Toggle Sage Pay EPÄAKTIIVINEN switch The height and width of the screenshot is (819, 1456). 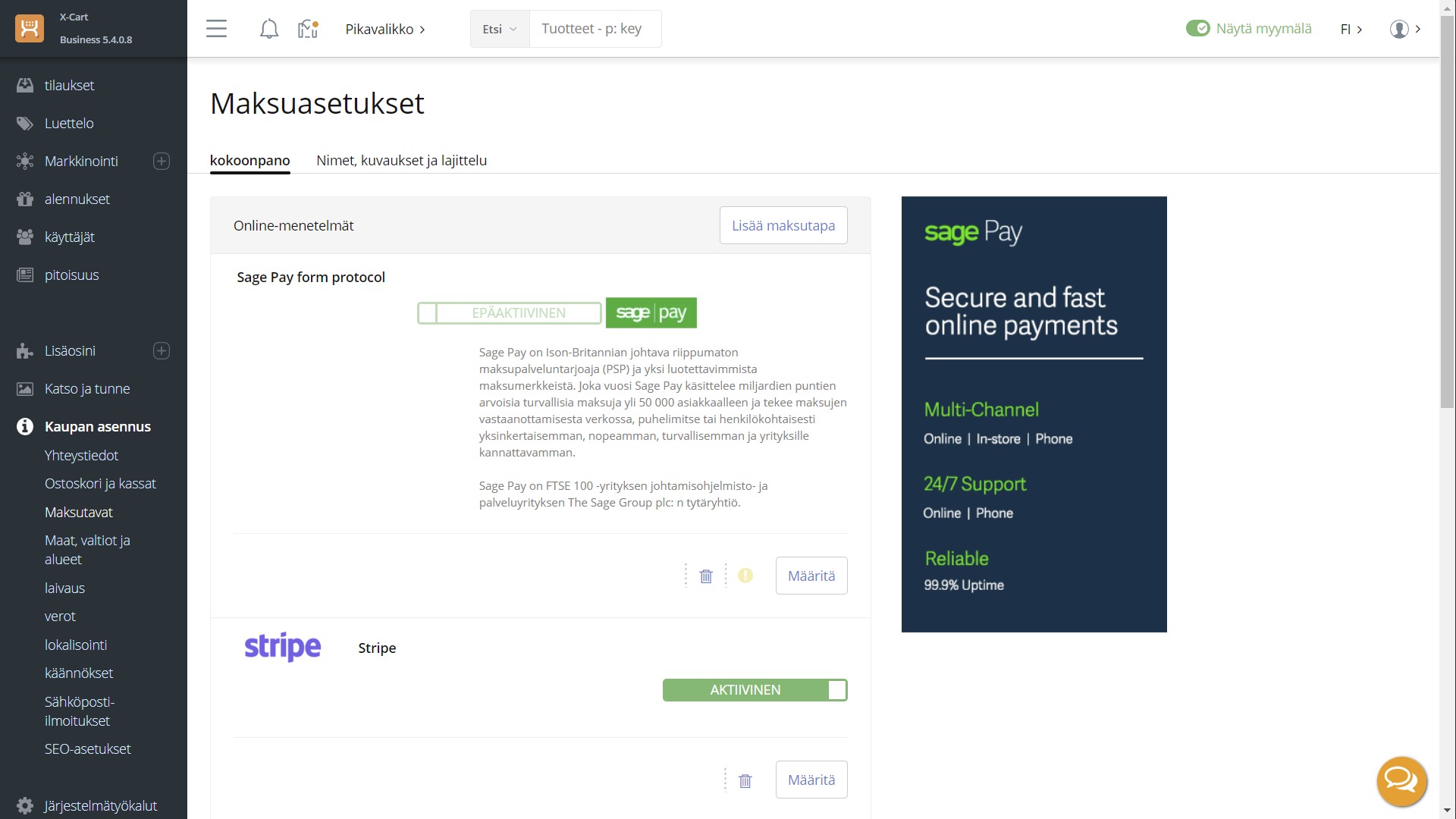509,312
